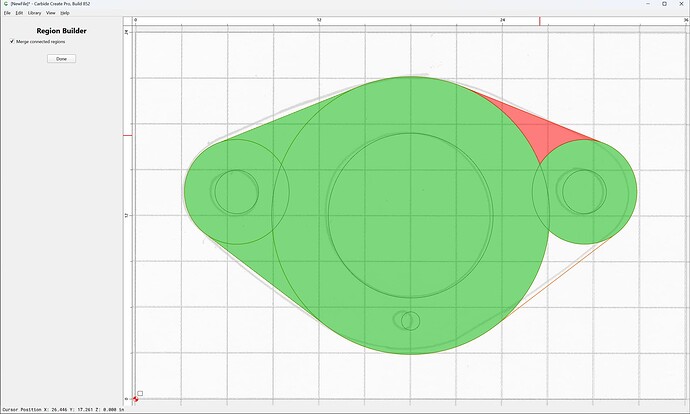Close the Carbide Create window
This screenshot has height=414, width=690.
coord(681,4)
